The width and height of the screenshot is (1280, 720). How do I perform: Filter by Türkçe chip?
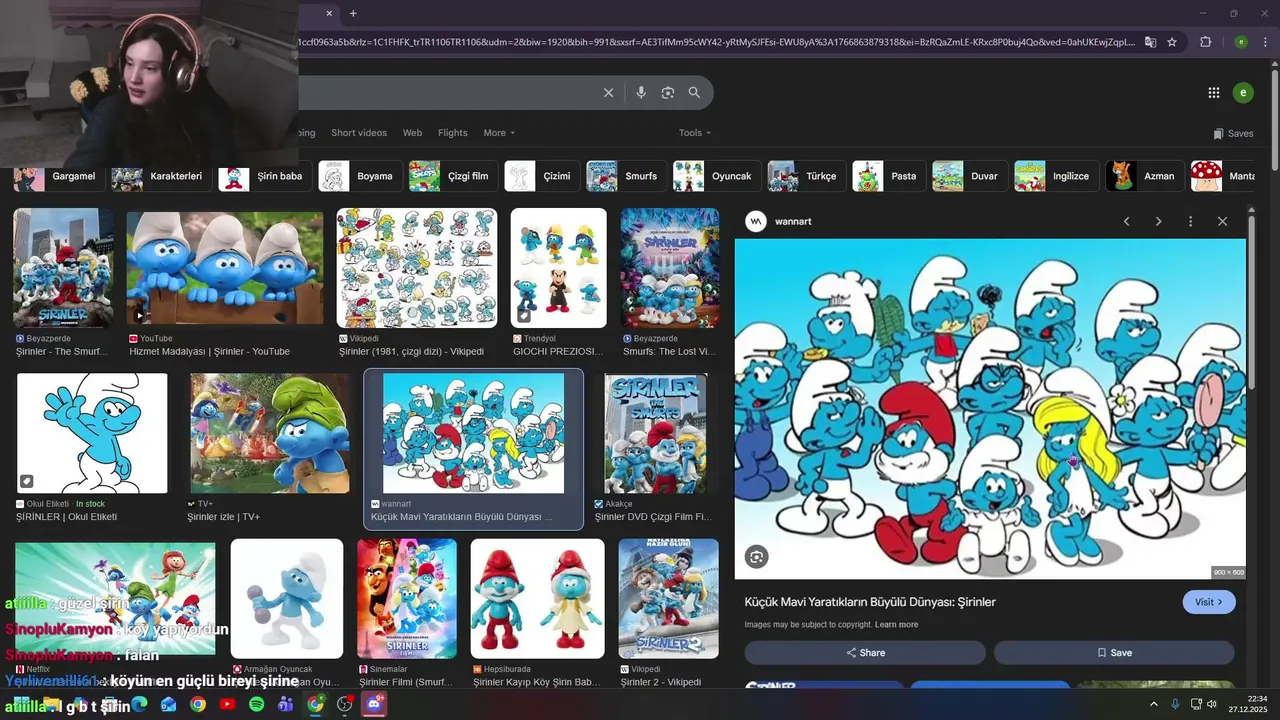tap(805, 176)
